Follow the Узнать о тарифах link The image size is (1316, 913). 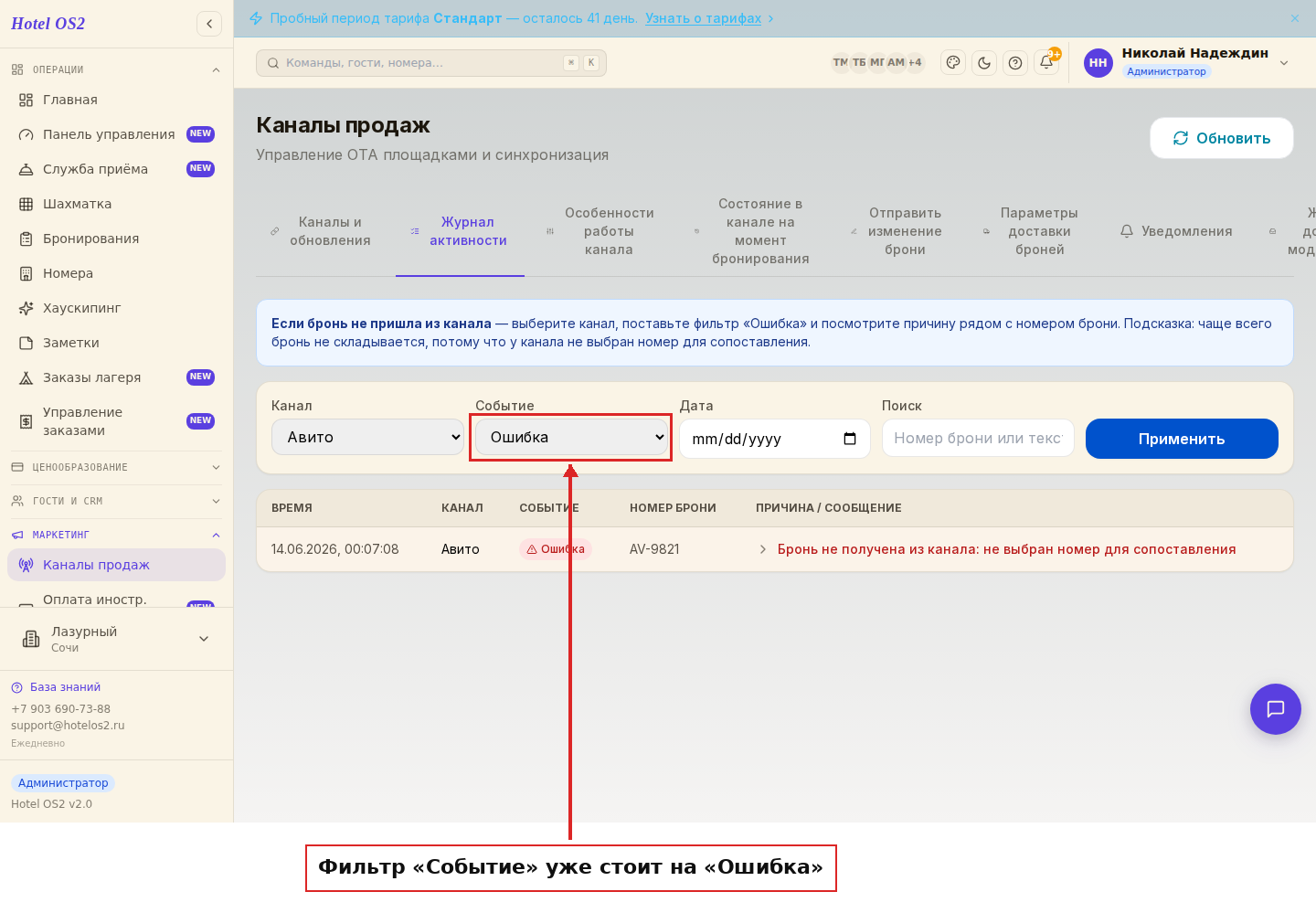703,18
